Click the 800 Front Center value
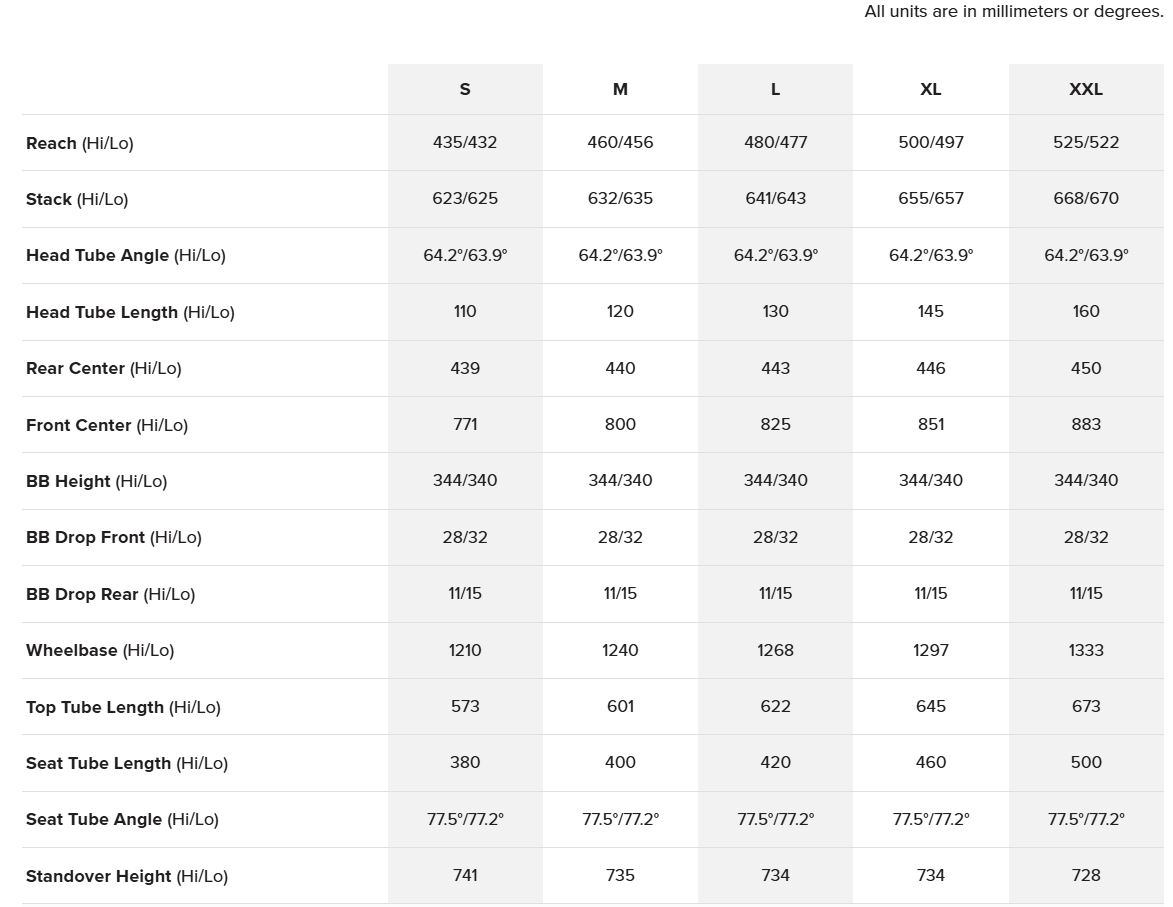The image size is (1173, 907). click(620, 424)
